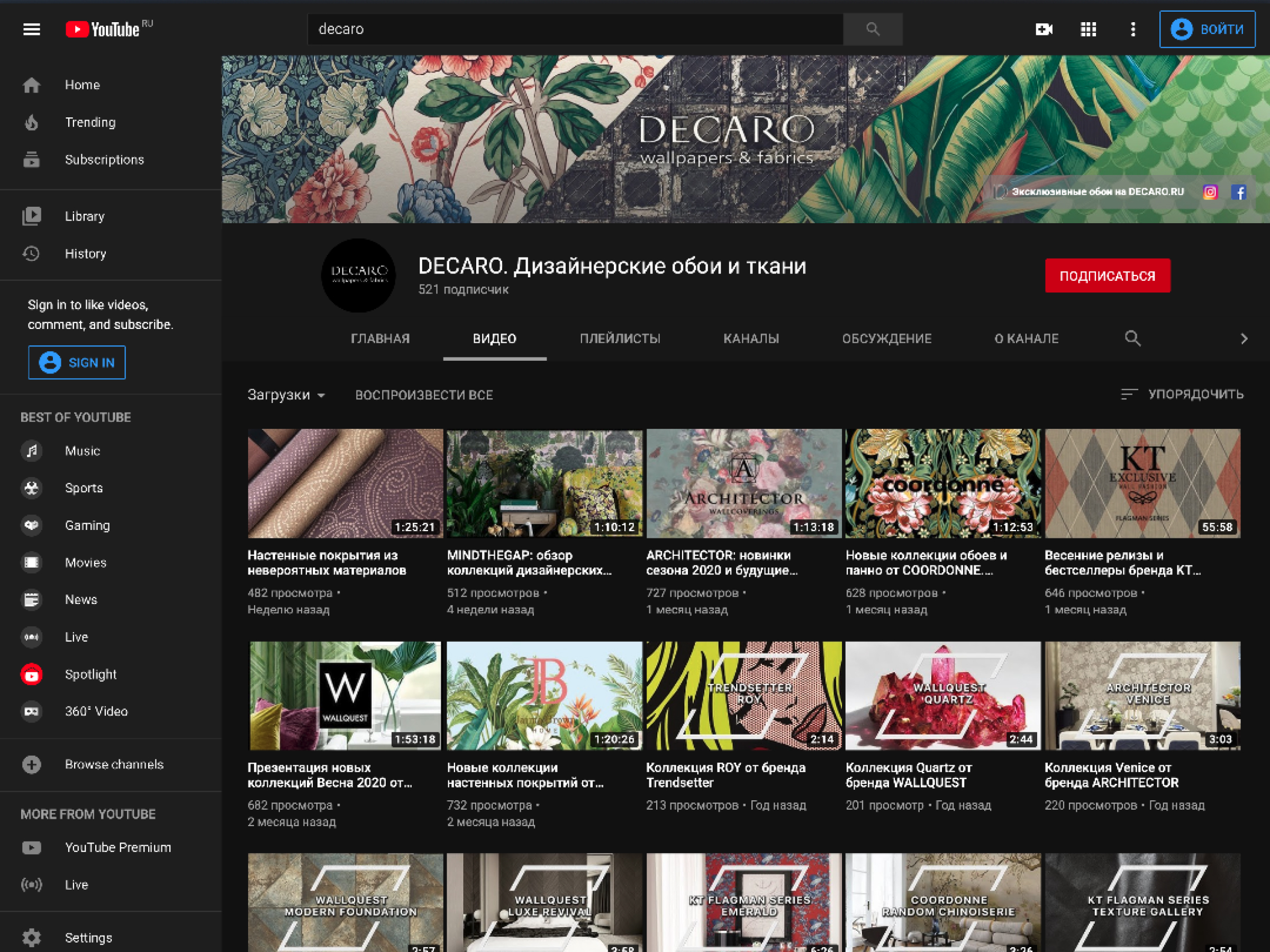Image resolution: width=1270 pixels, height=952 pixels.
Task: Open the YouTube apps grid
Action: [x=1088, y=29]
